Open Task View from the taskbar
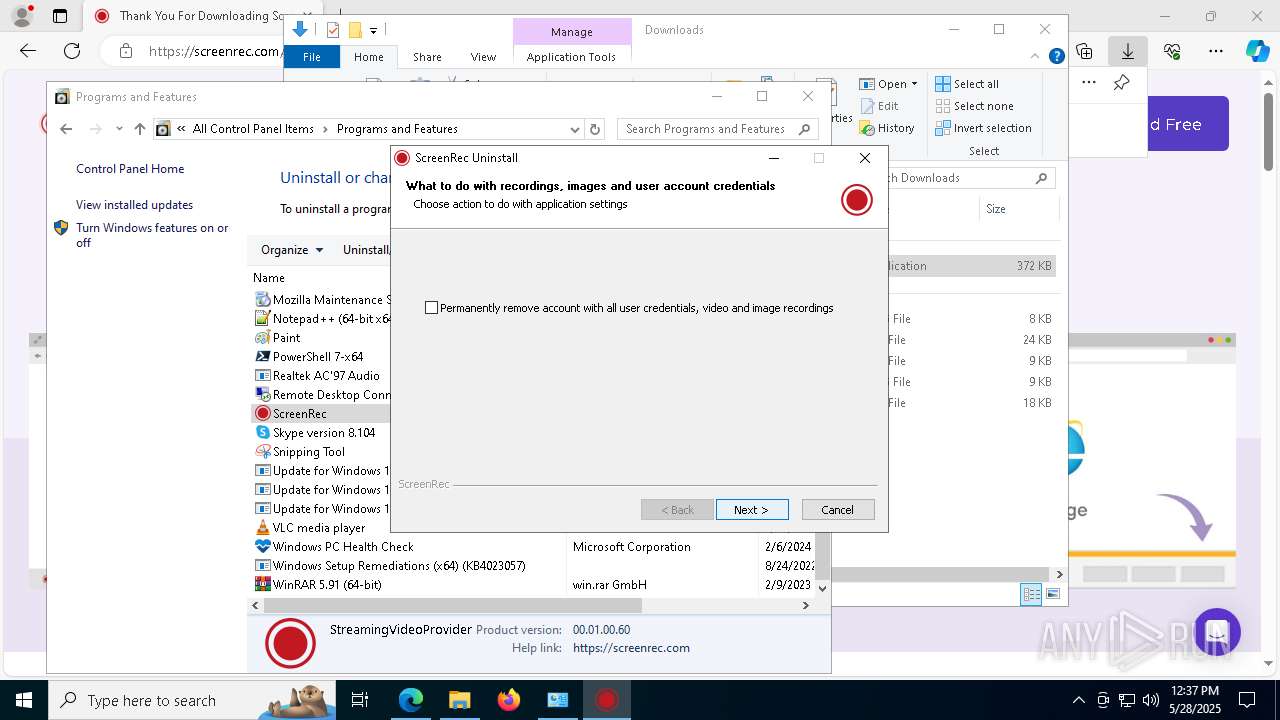The width and height of the screenshot is (1280, 720). point(361,700)
